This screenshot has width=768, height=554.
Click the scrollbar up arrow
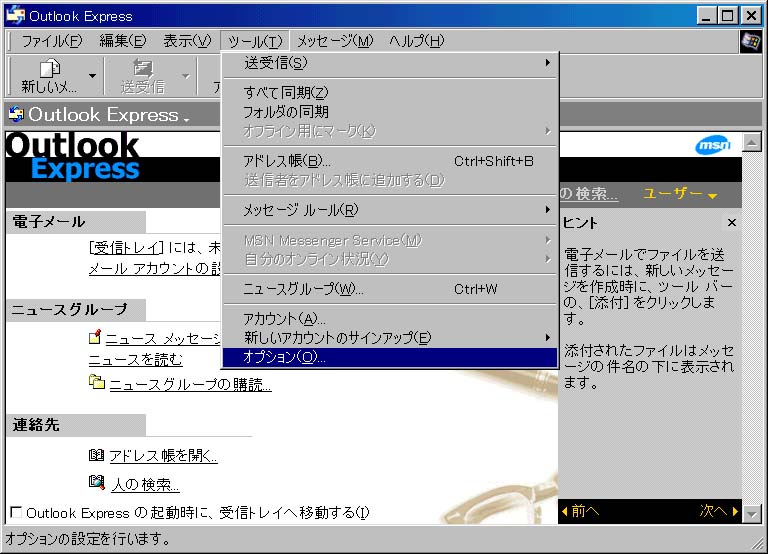pyautogui.click(x=751, y=143)
